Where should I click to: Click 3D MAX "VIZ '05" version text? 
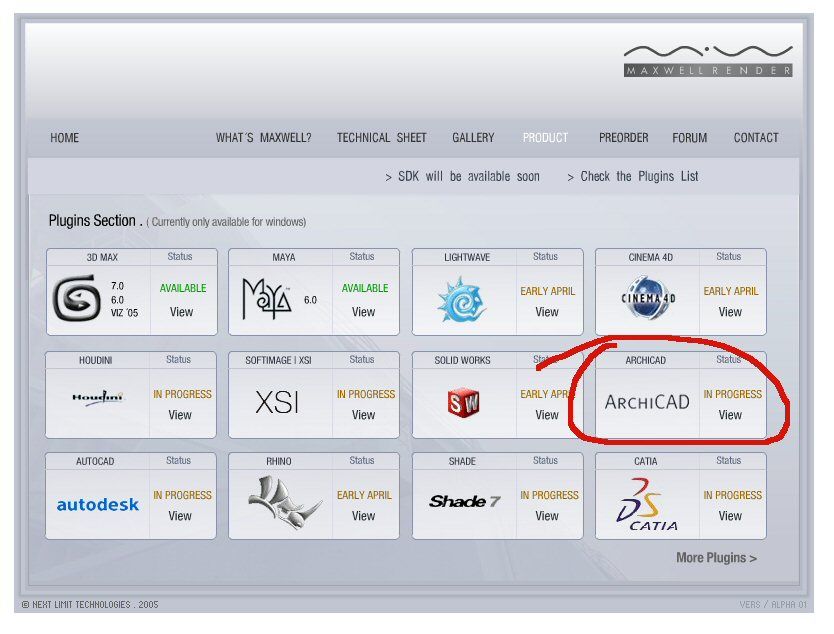tap(124, 313)
